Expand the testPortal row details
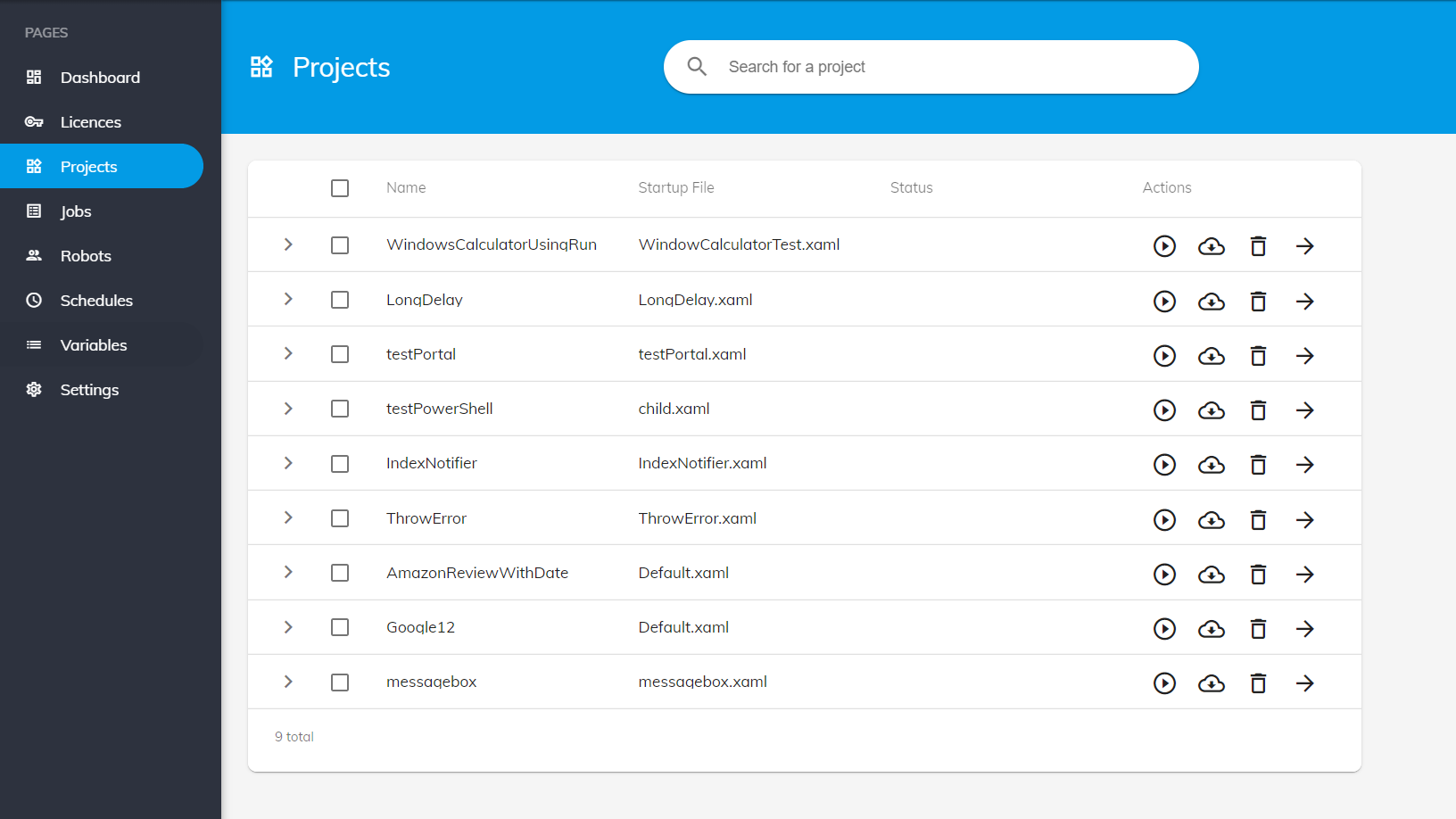Screen dimensions: 1456x819 coord(288,353)
